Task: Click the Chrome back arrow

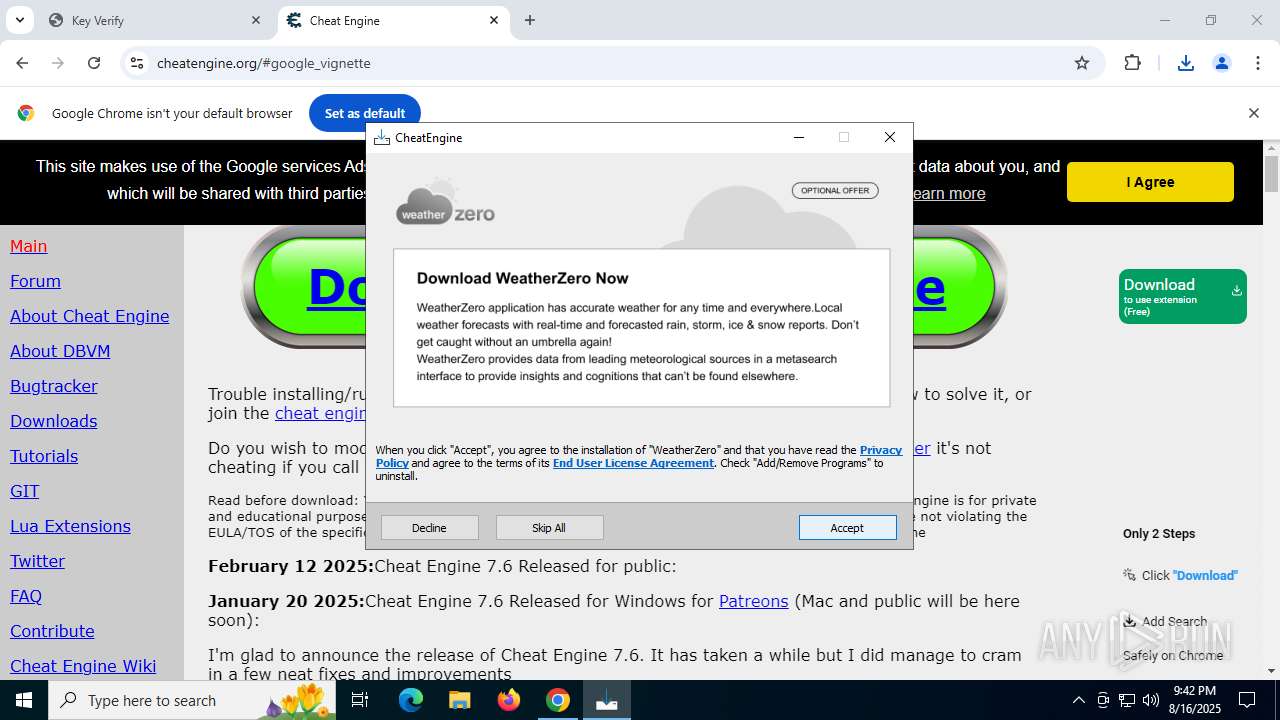Action: coord(22,63)
